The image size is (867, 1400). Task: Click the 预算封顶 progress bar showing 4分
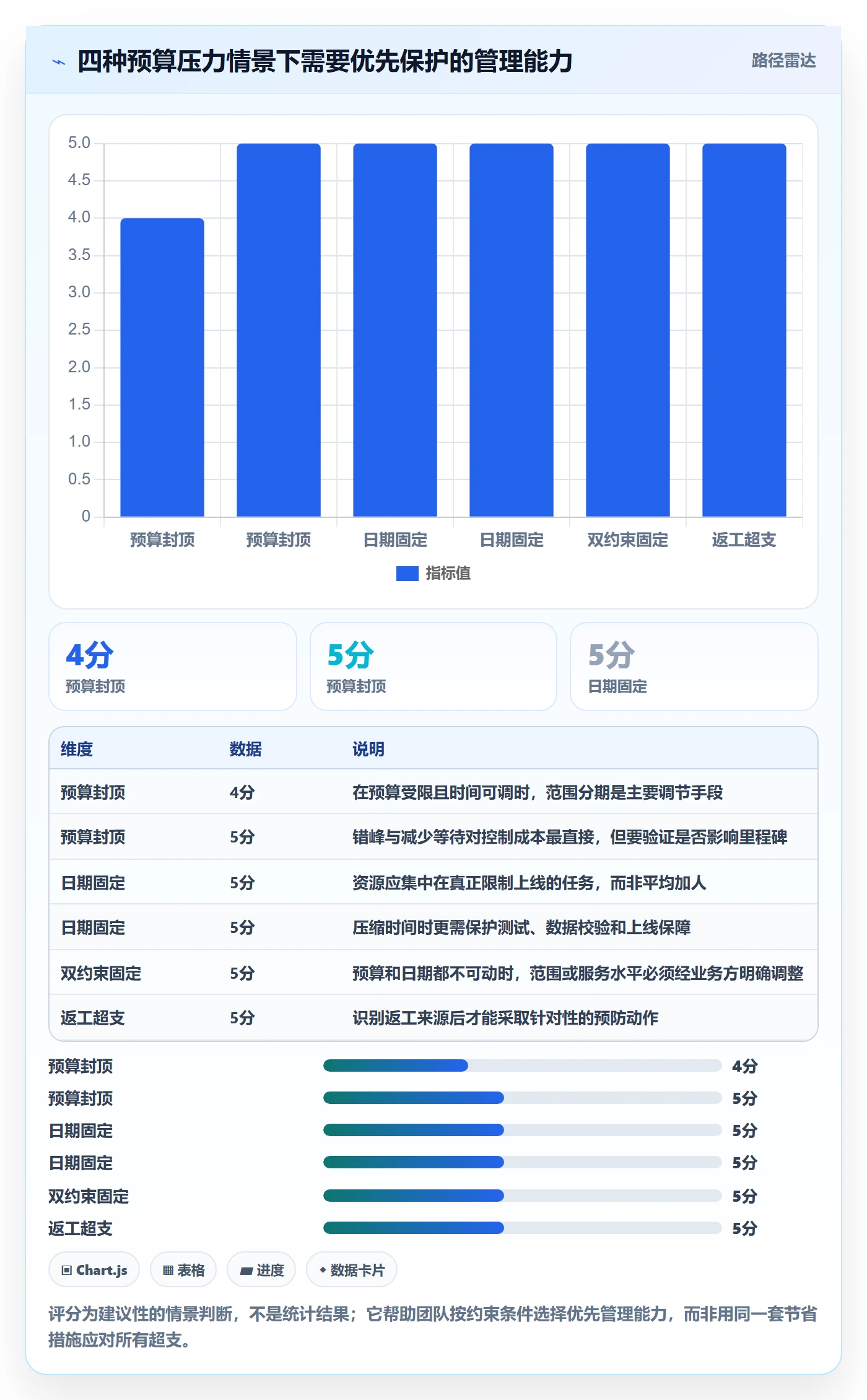523,1065
